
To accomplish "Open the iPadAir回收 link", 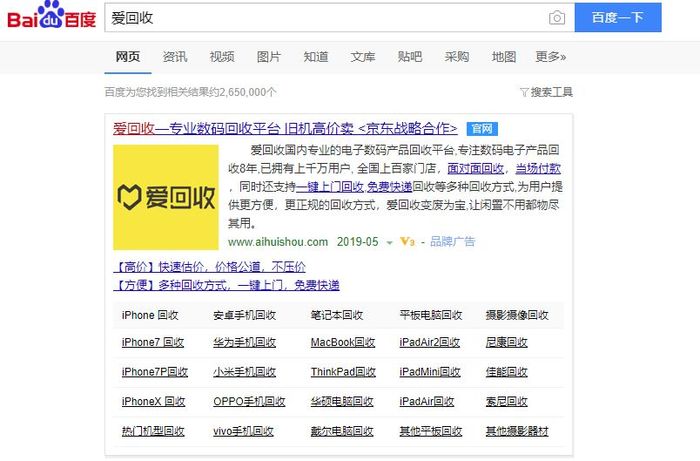I will click(426, 401).
